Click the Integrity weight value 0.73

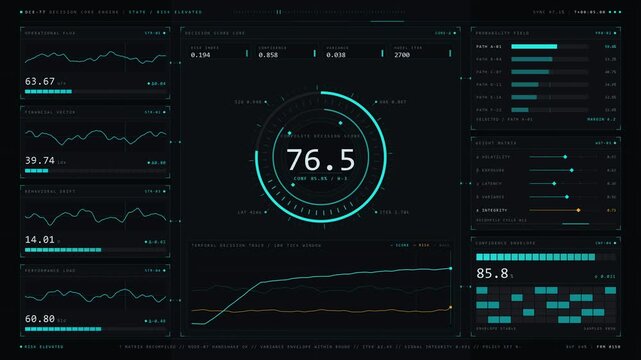click(611, 210)
